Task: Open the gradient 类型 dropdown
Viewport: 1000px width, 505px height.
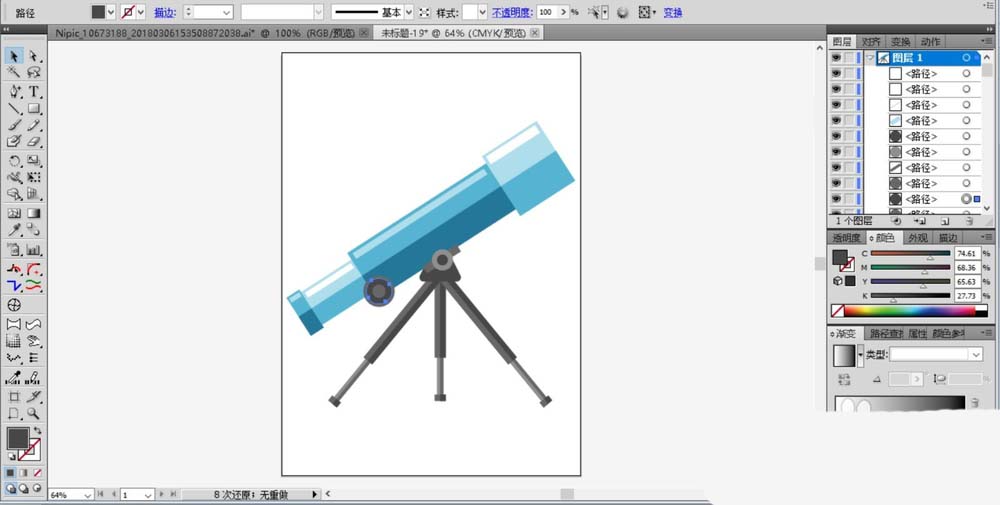Action: point(936,354)
